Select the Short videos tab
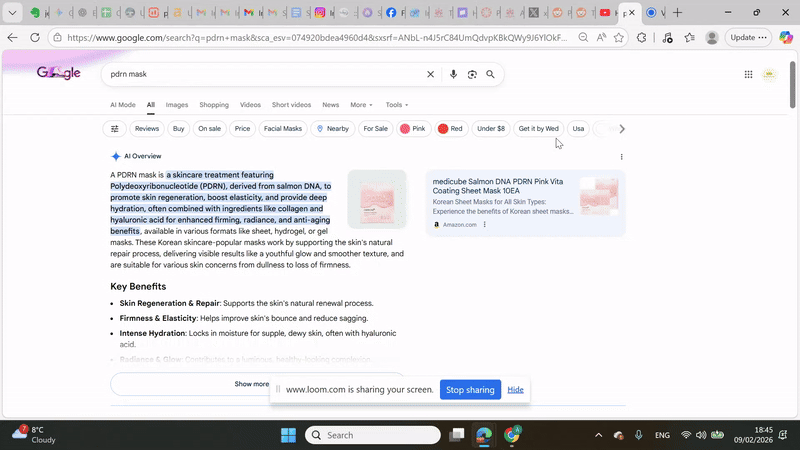The width and height of the screenshot is (800, 450). coord(291,105)
